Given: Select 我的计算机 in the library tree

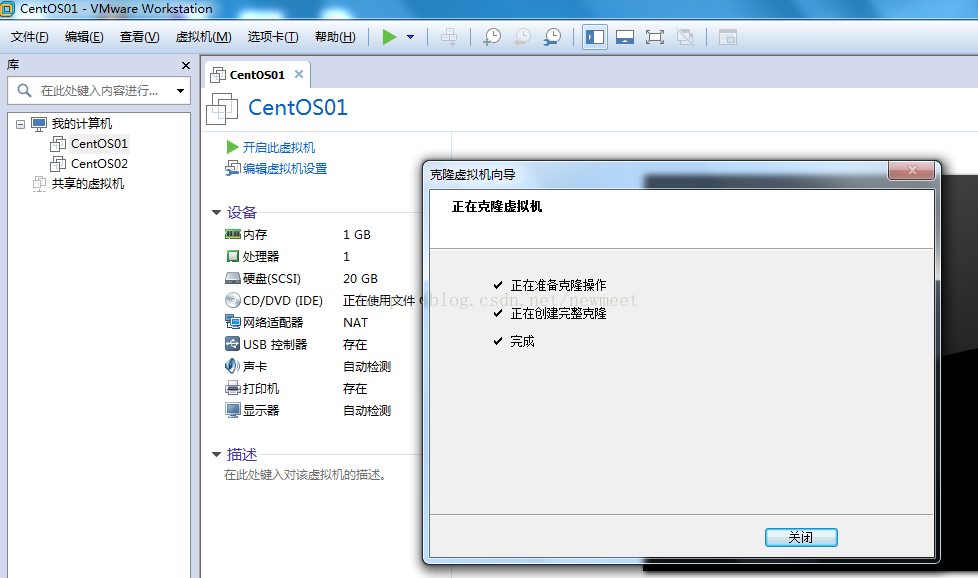Looking at the screenshot, I should tap(82, 124).
